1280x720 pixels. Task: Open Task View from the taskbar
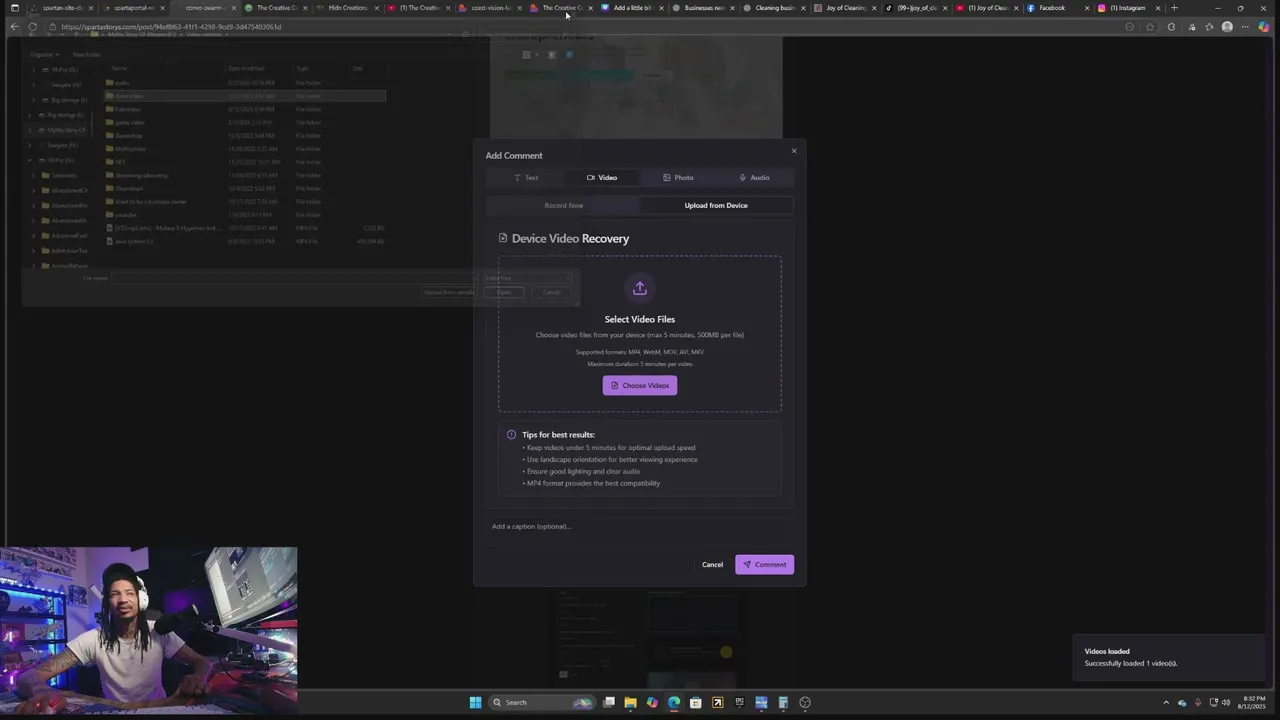tap(608, 702)
